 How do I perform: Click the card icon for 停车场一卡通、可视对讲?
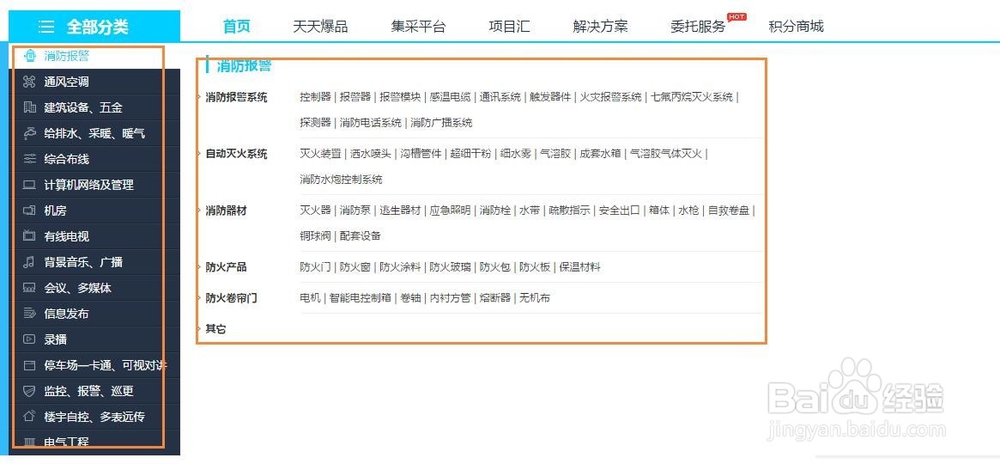pos(29,365)
